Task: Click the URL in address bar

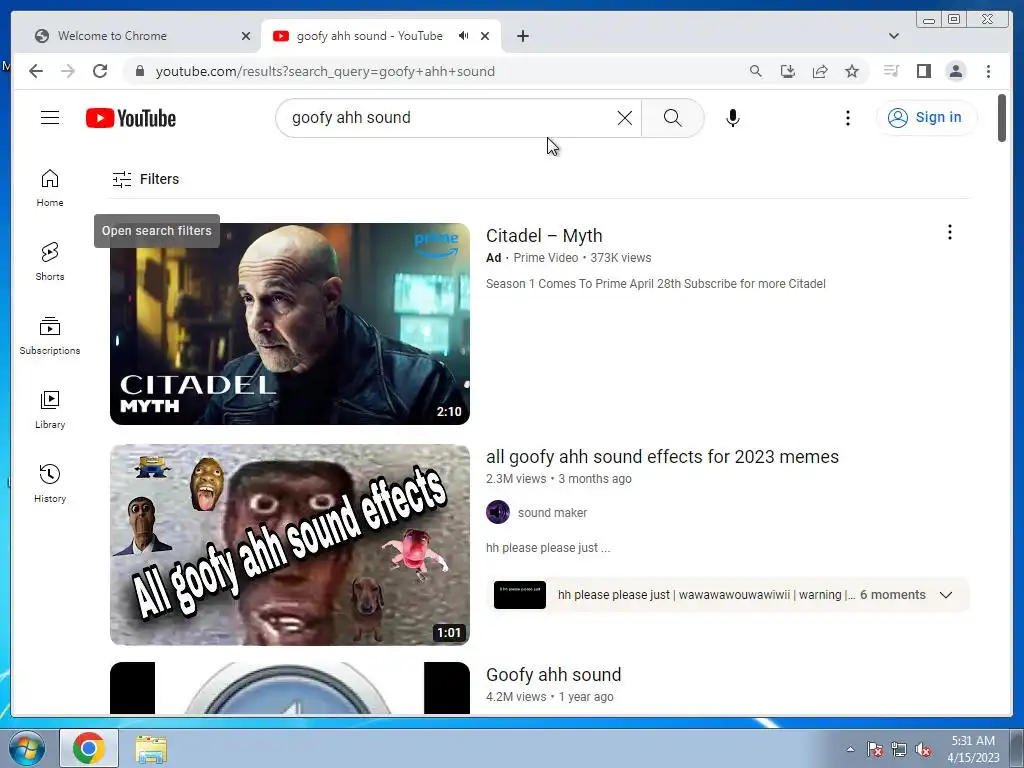Action: [x=325, y=71]
